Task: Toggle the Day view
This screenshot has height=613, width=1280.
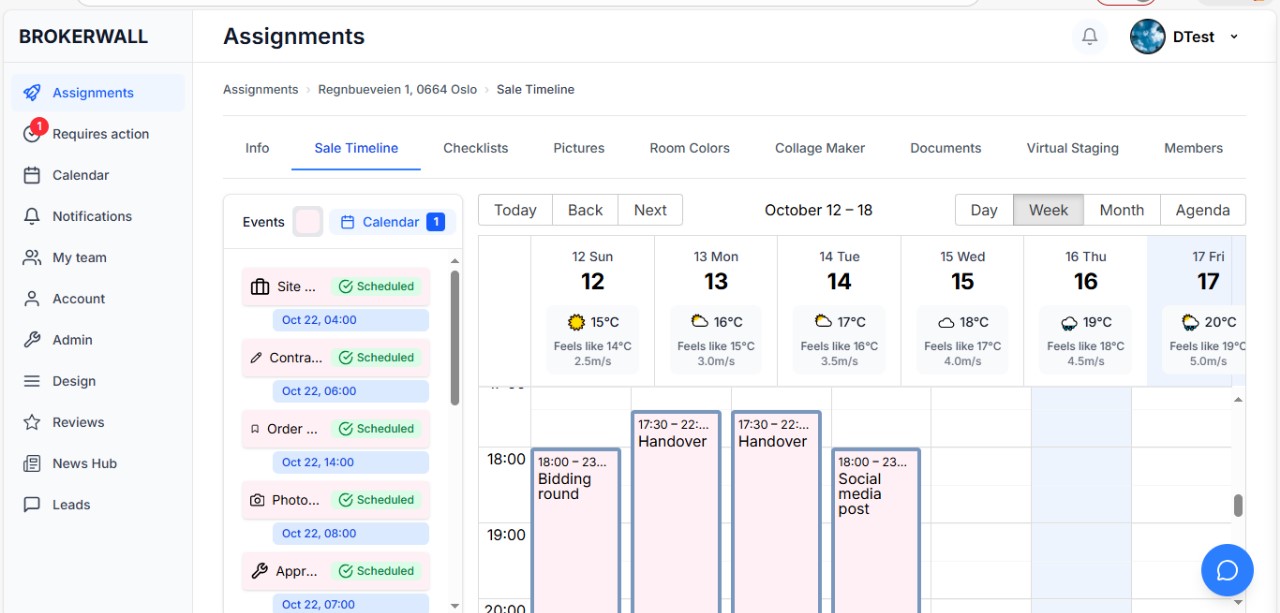Action: click(x=983, y=210)
